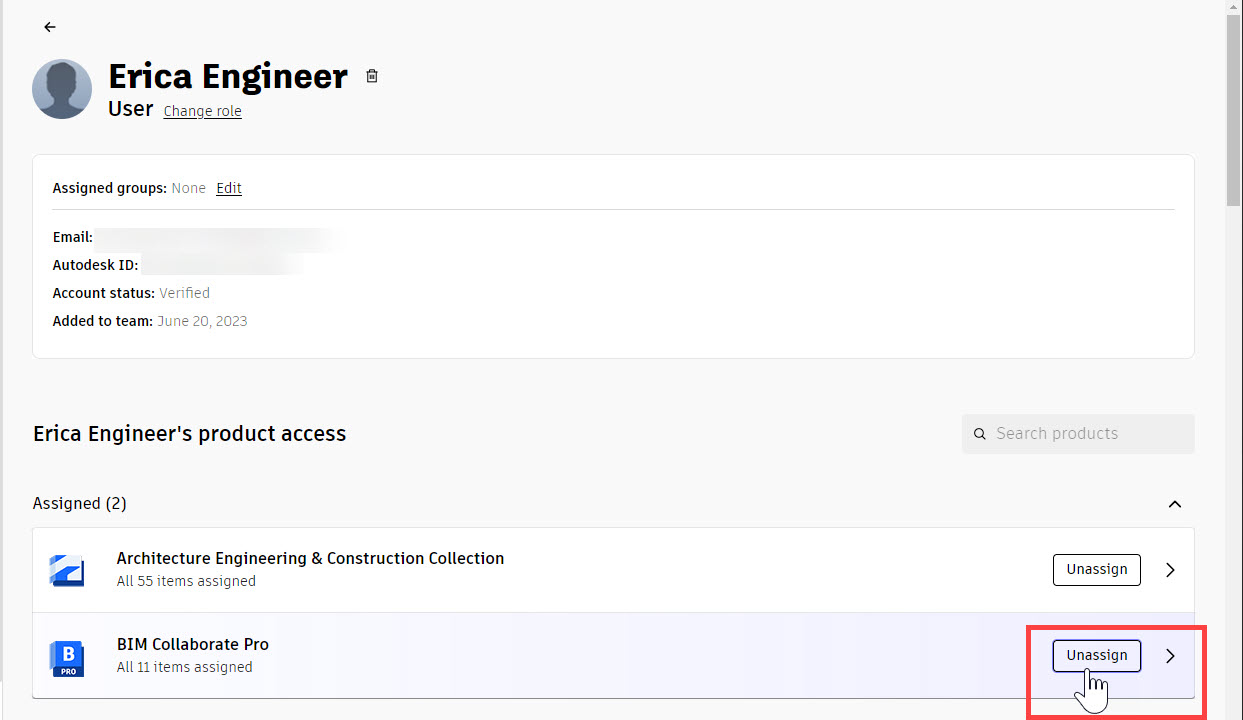Image resolution: width=1243 pixels, height=720 pixels.
Task: Select the BIM Collaborate Pro title
Action: coord(193,644)
